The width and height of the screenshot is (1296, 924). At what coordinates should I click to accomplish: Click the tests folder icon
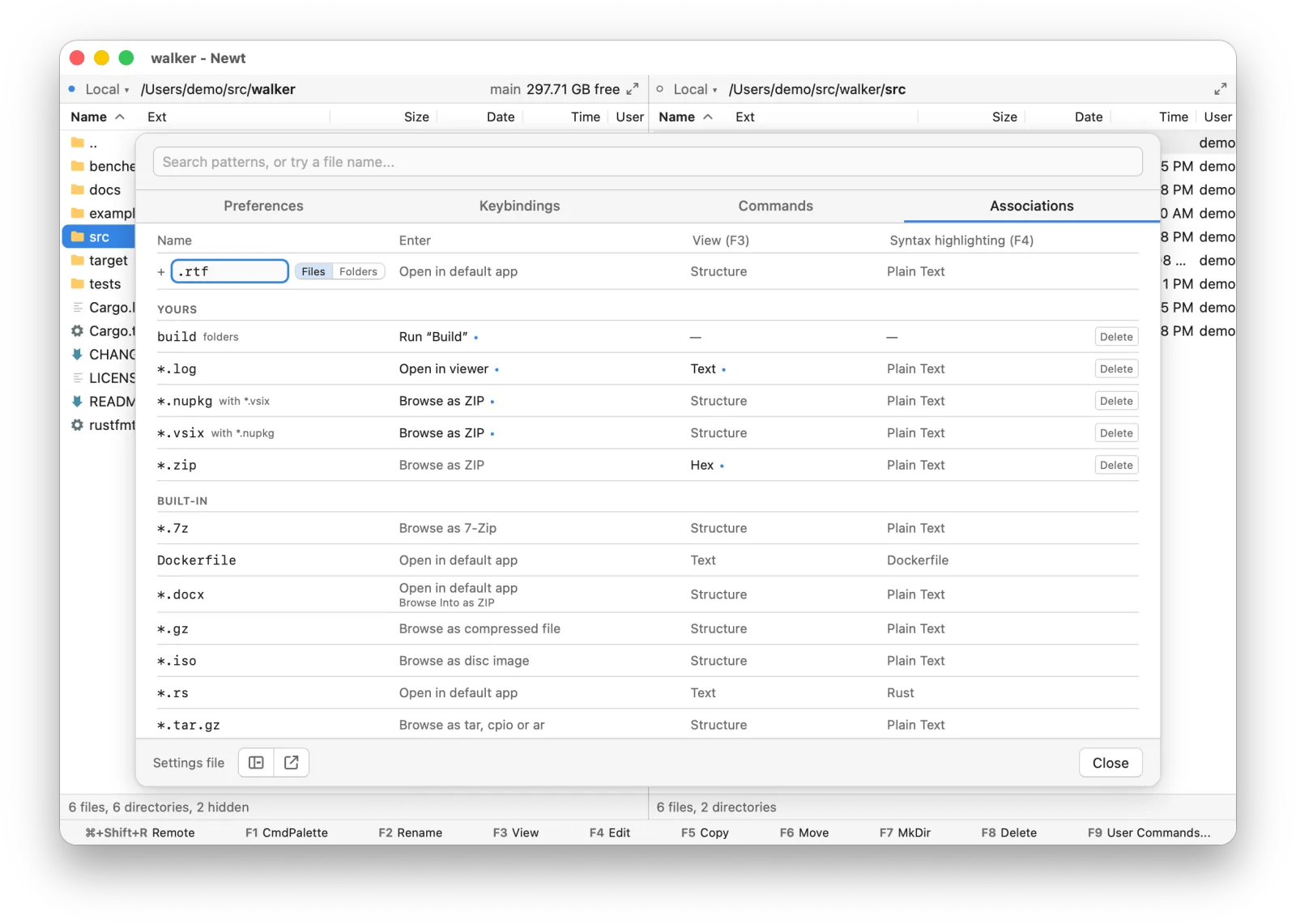coord(78,283)
